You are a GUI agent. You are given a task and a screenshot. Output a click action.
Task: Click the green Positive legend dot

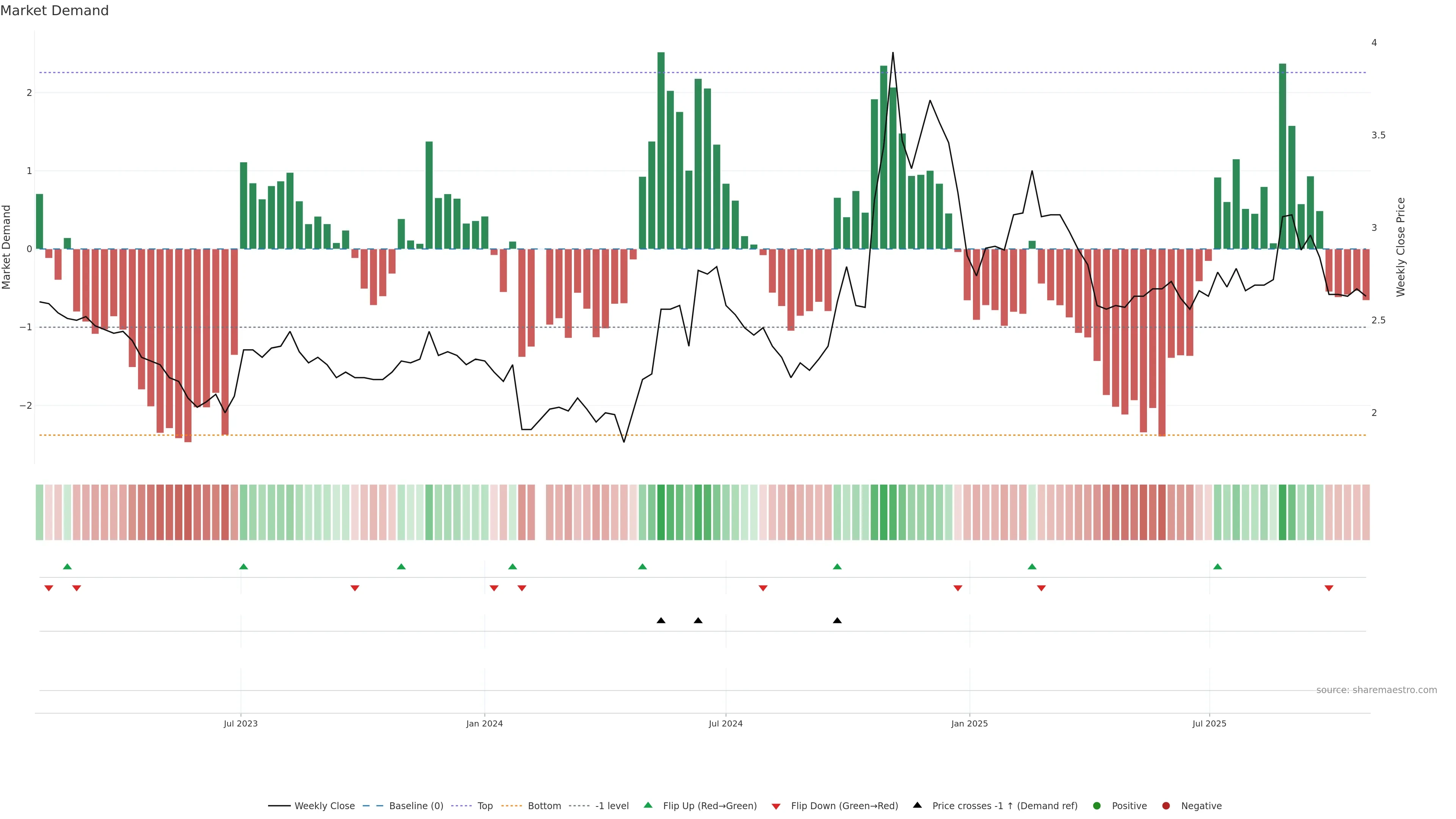pyautogui.click(x=1097, y=806)
